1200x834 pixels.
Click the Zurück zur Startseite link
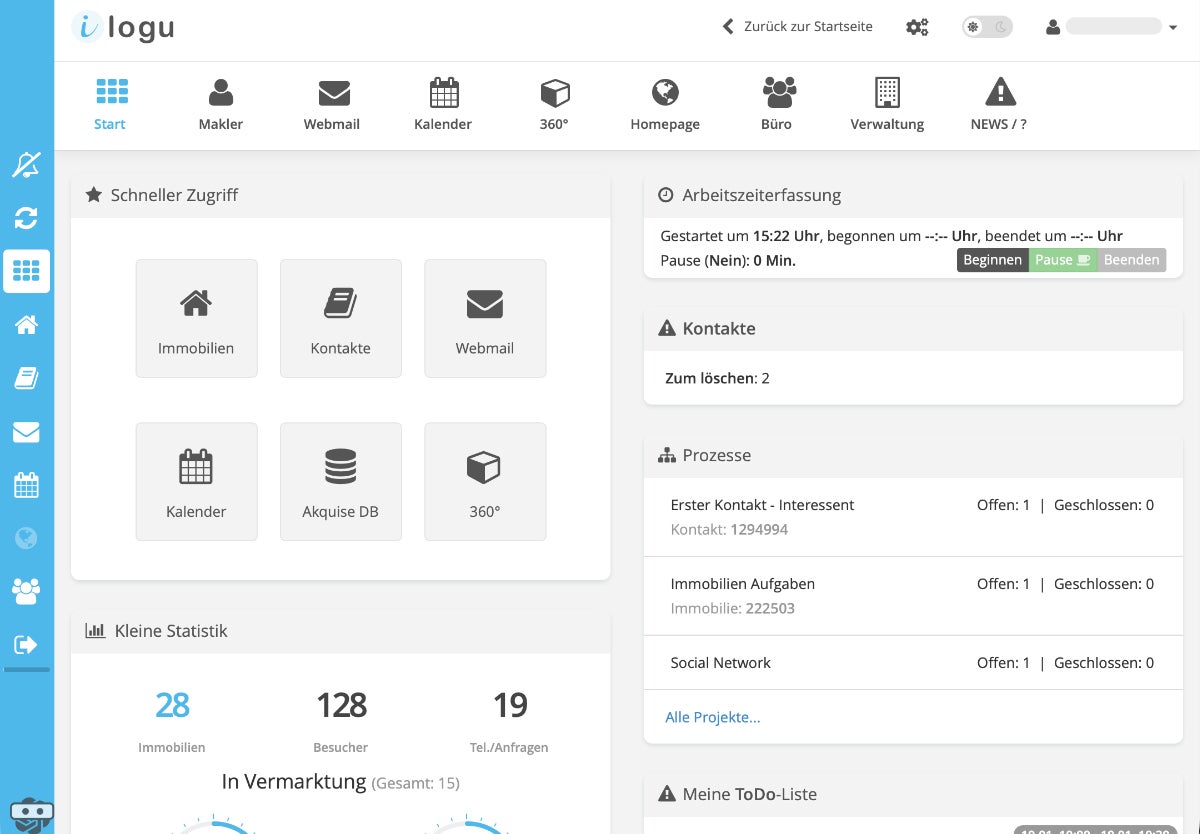coord(797,27)
